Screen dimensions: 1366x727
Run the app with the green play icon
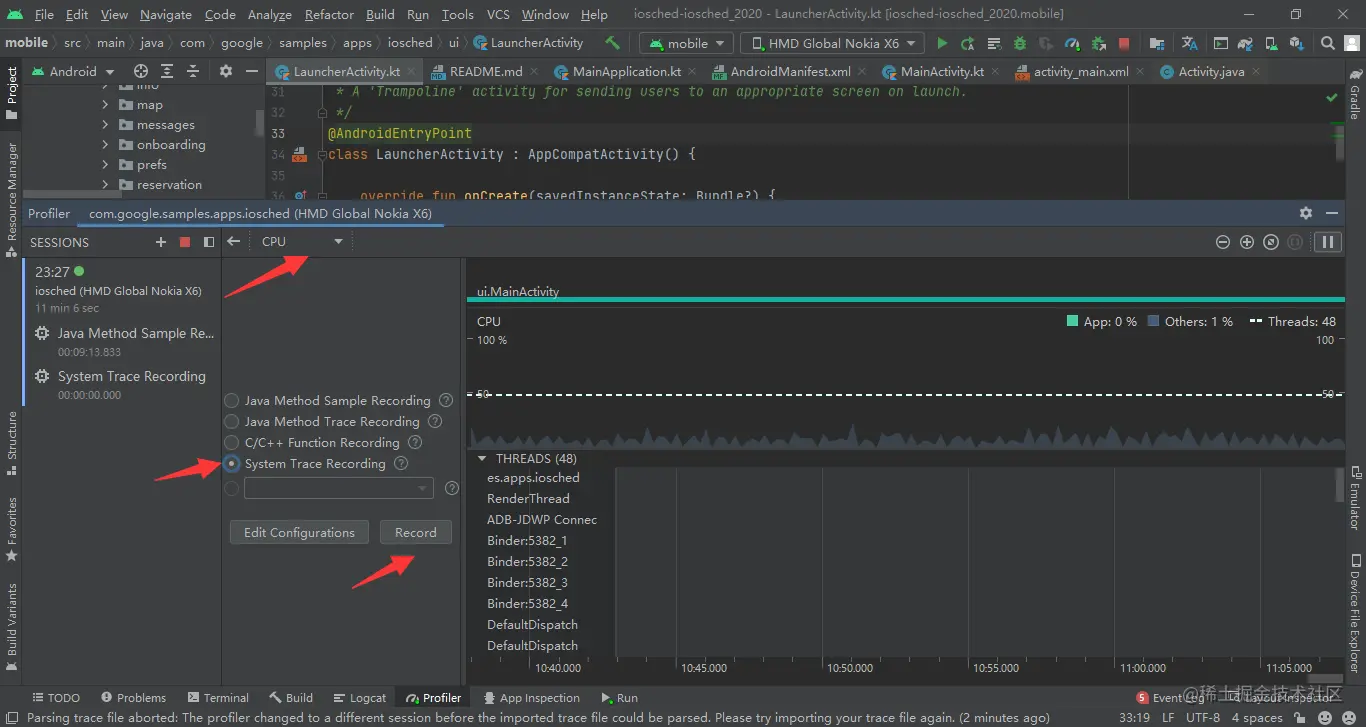point(942,43)
